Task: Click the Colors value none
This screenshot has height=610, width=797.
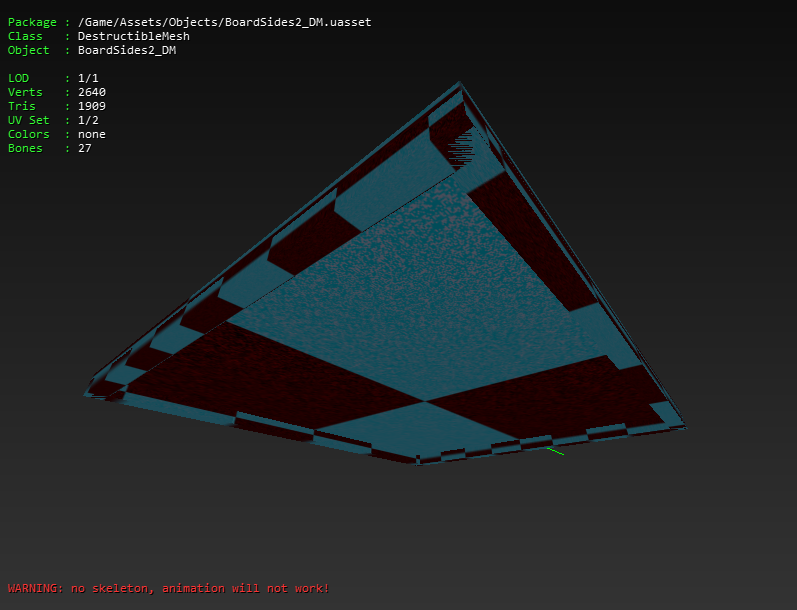Action: coord(91,134)
